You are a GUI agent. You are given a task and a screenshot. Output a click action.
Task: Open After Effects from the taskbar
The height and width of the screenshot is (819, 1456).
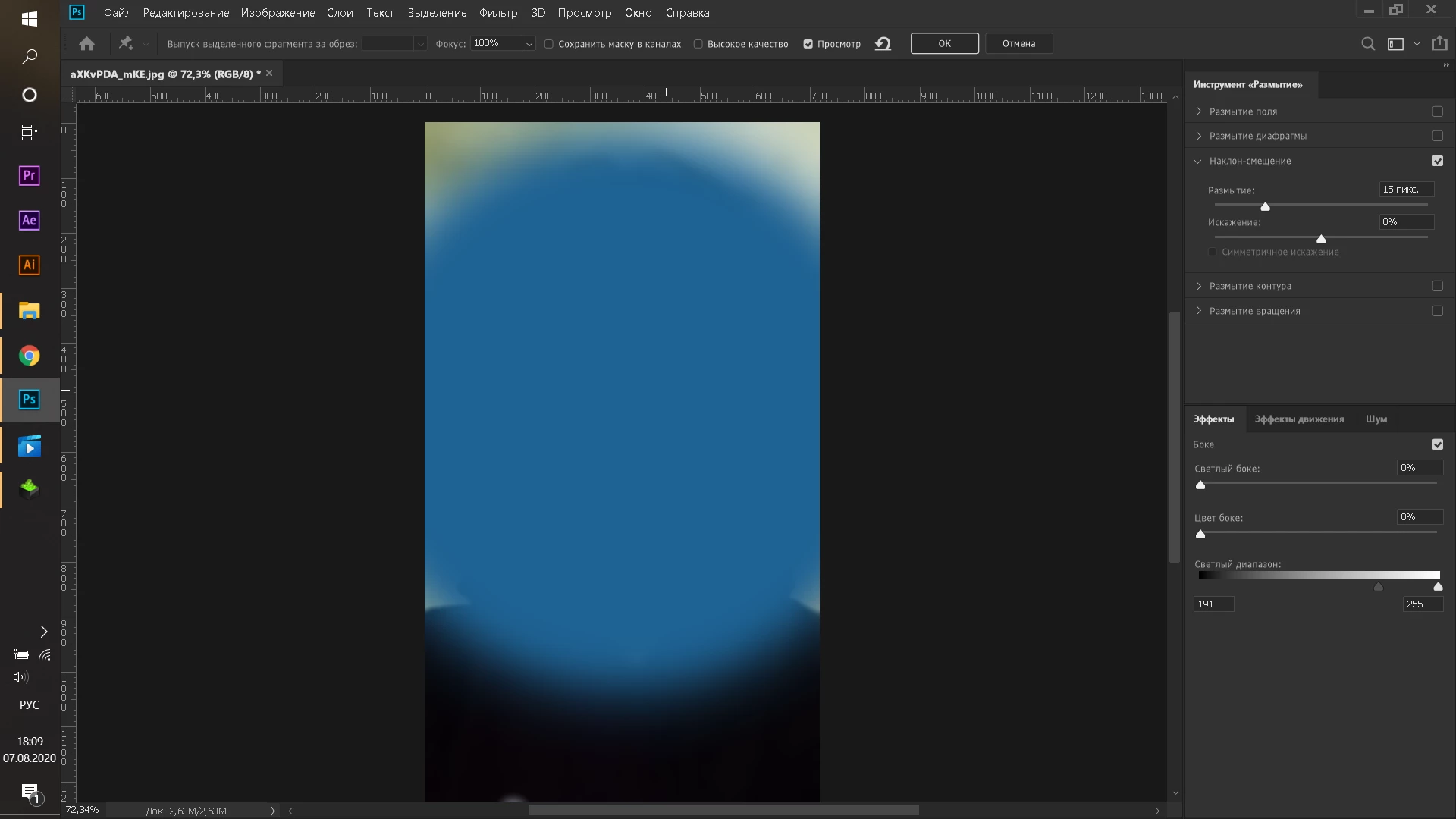coord(29,221)
